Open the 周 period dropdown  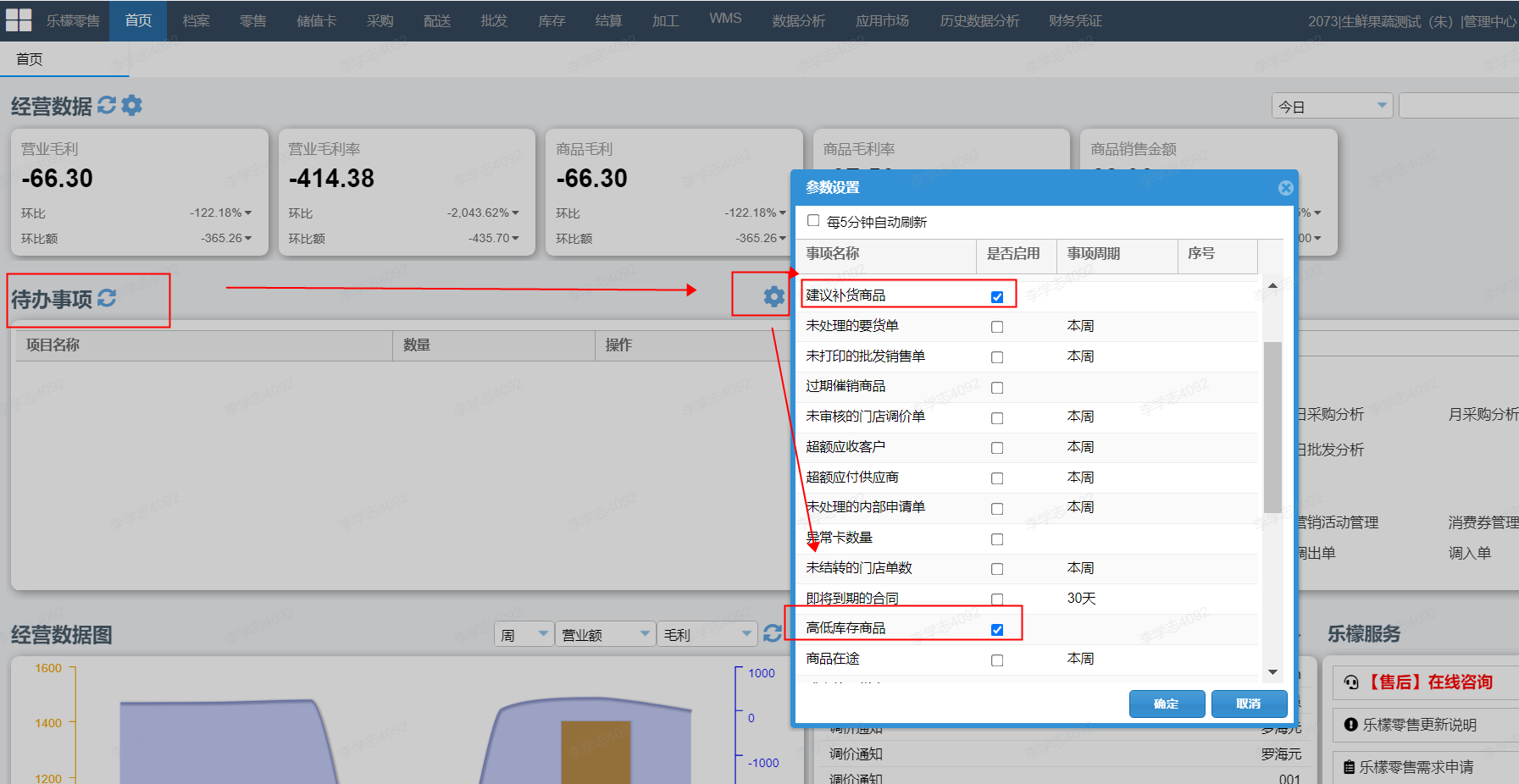click(524, 633)
